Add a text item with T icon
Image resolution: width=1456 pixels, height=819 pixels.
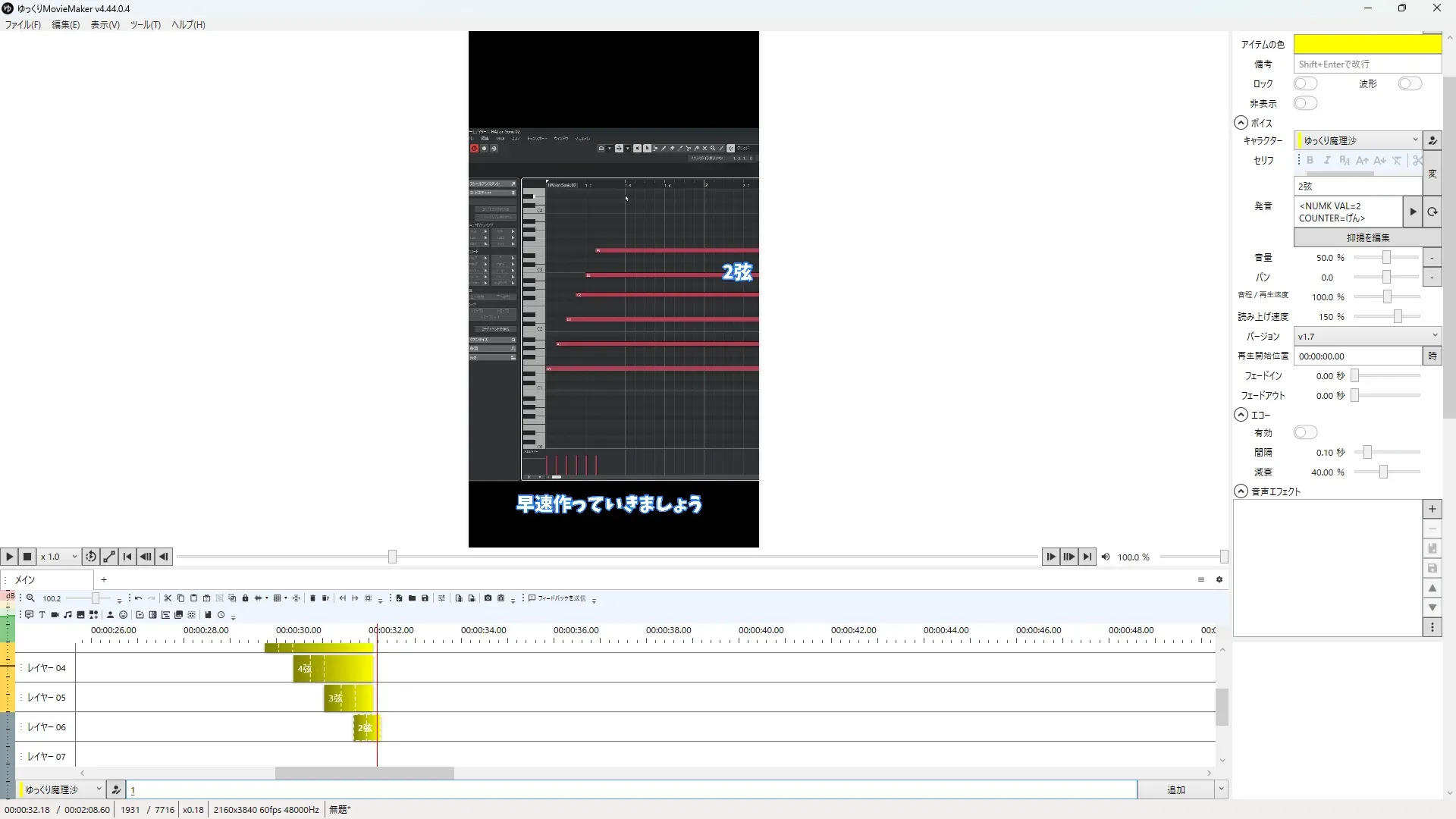pos(42,615)
